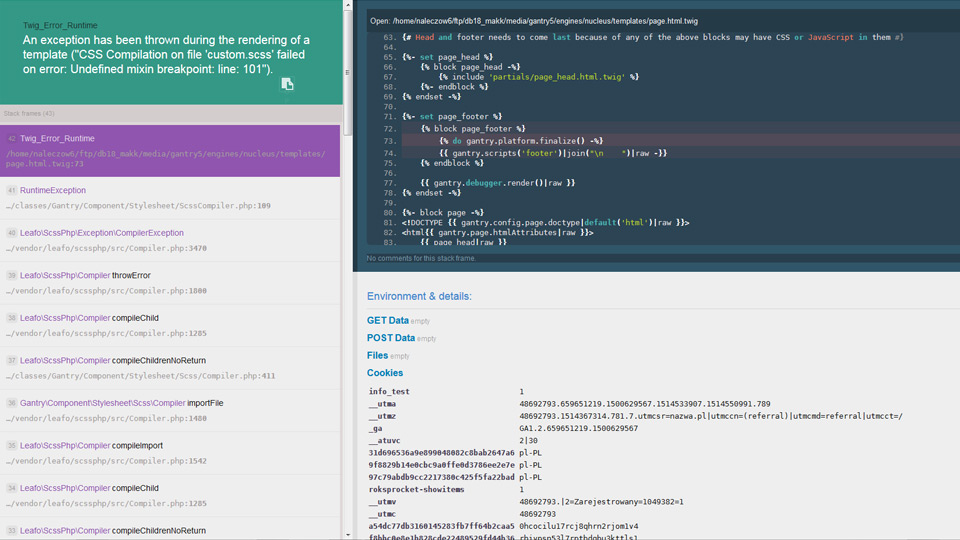The image size is (960, 540).
Task: Jump to the POST Data section
Action: click(x=391, y=338)
